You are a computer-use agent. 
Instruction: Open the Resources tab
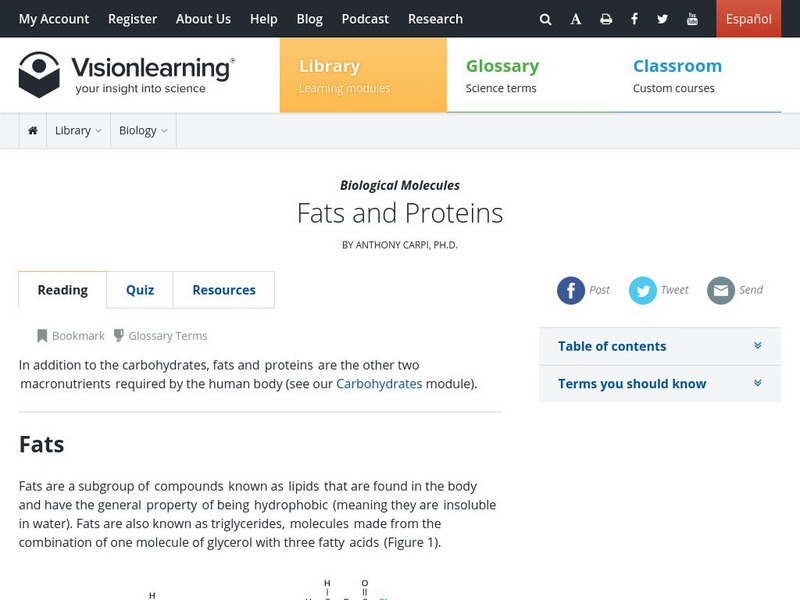pyautogui.click(x=224, y=290)
